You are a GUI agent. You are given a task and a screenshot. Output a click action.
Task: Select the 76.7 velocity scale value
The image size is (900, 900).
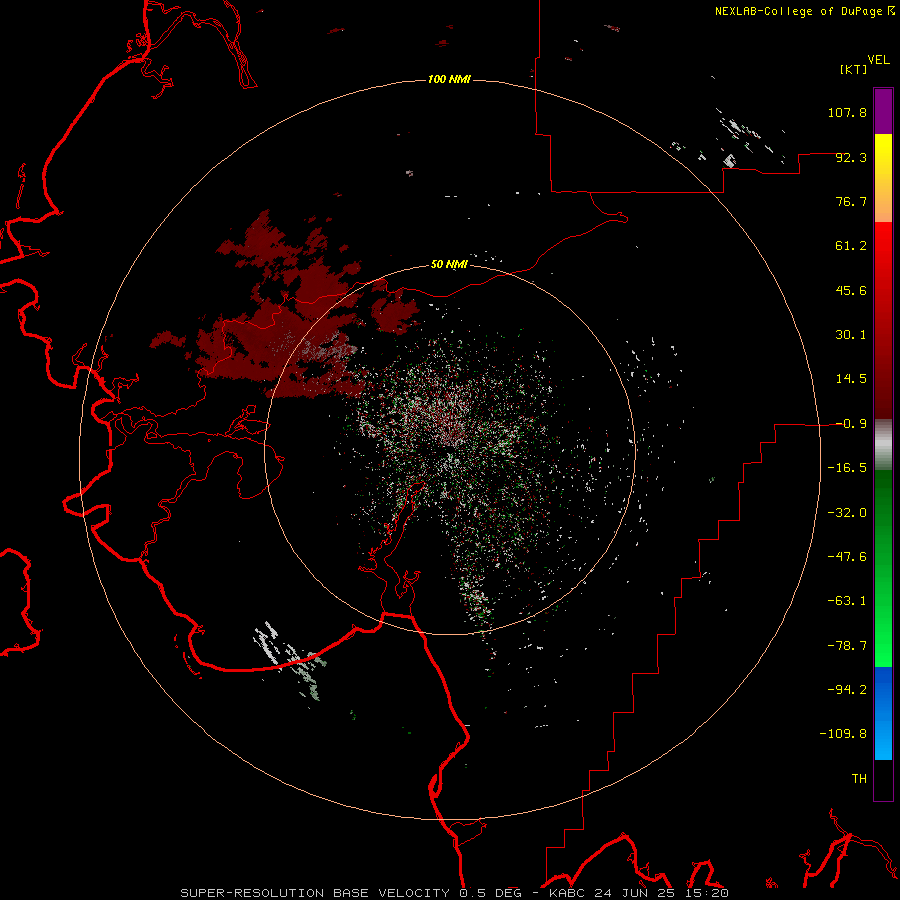[x=851, y=201]
